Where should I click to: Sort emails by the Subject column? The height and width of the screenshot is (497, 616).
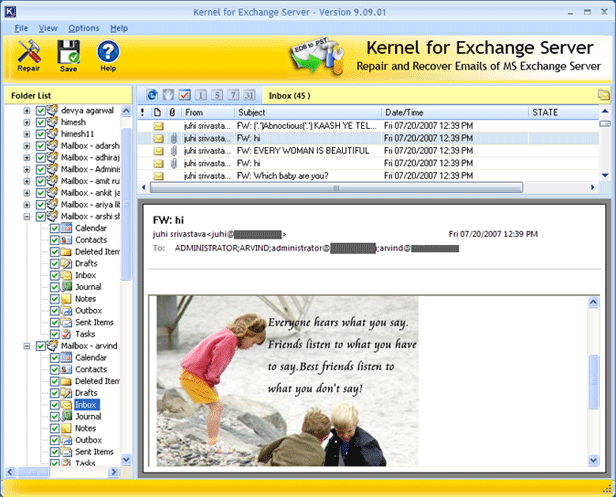pos(308,112)
